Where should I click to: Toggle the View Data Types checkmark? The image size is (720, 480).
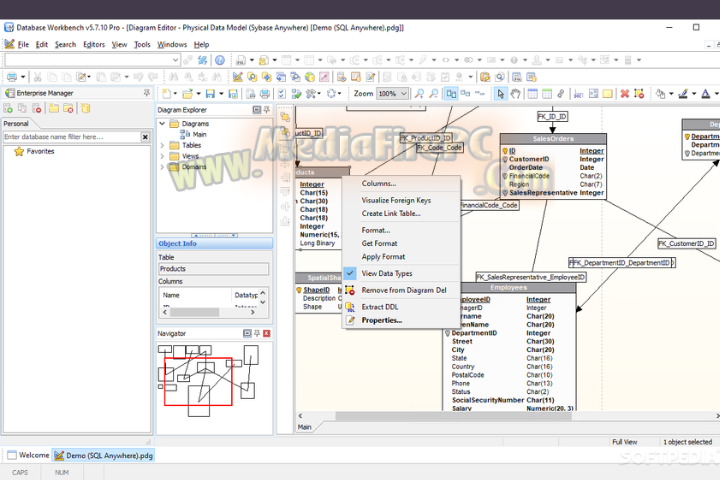tap(350, 273)
